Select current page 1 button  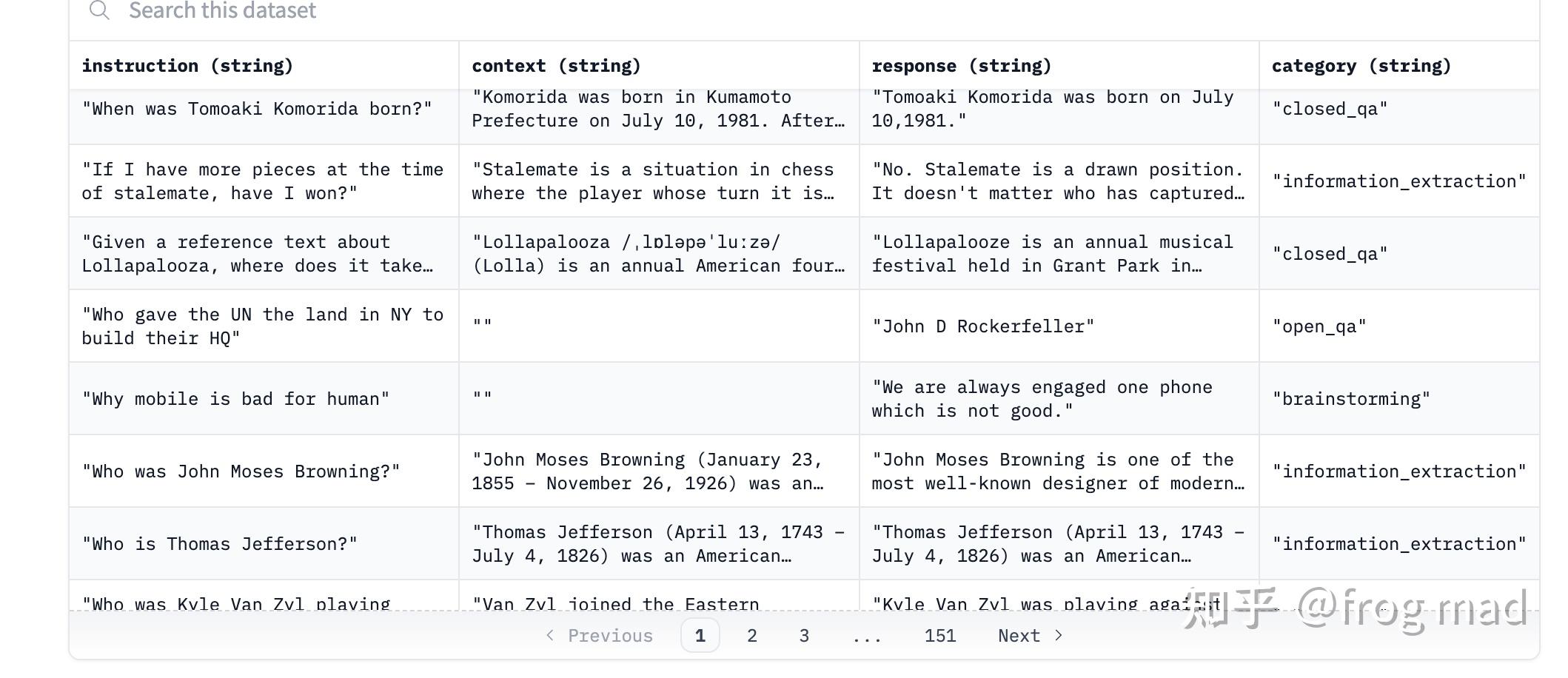click(700, 636)
